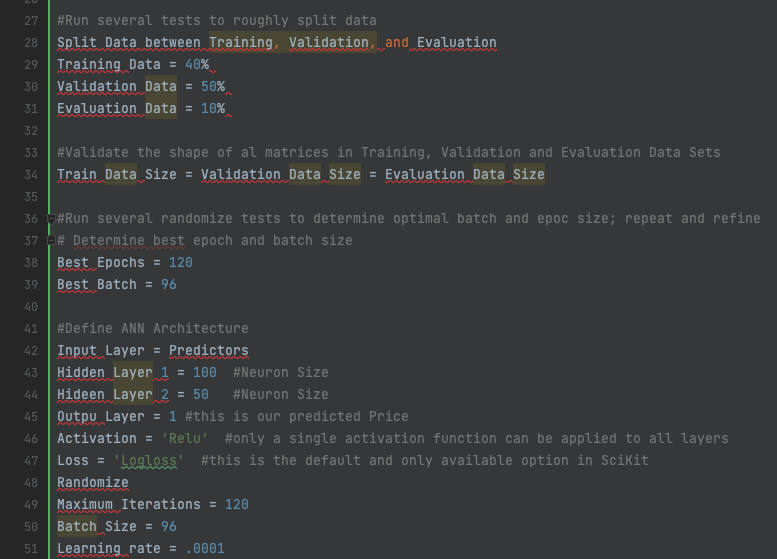Image resolution: width=777 pixels, height=559 pixels.
Task: Click the Learning rate value .0001
Action: pyautogui.click(x=204, y=548)
